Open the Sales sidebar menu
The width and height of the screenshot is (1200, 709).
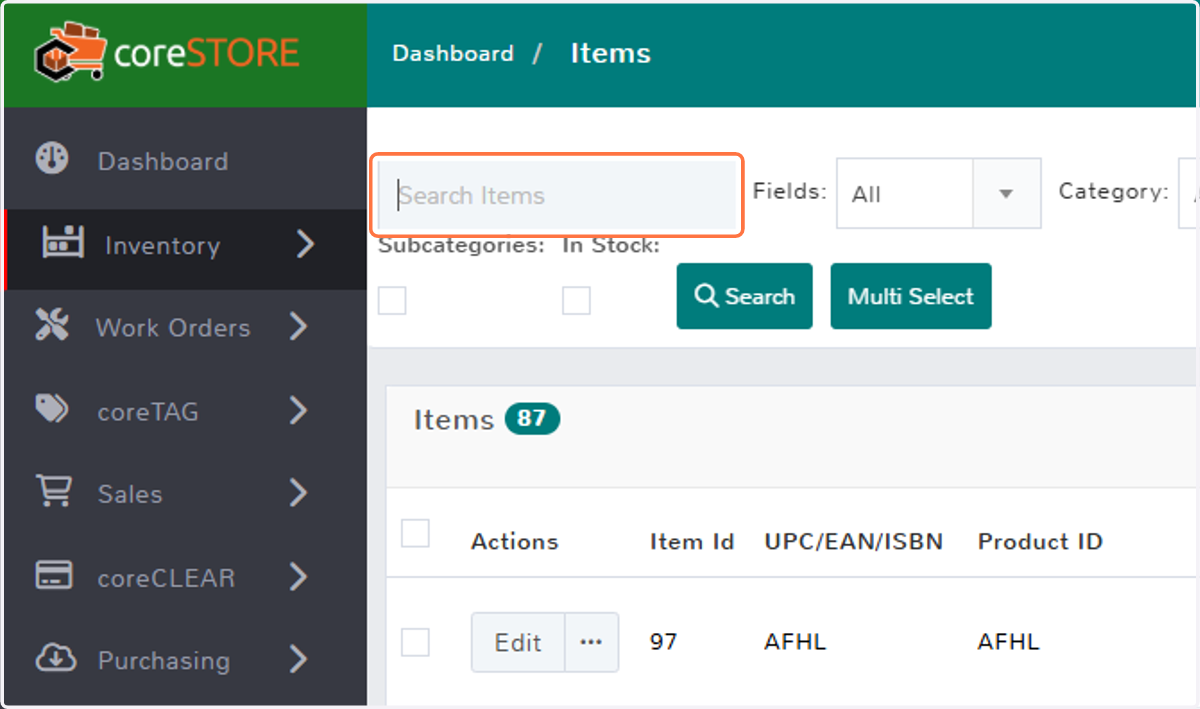[x=185, y=493]
